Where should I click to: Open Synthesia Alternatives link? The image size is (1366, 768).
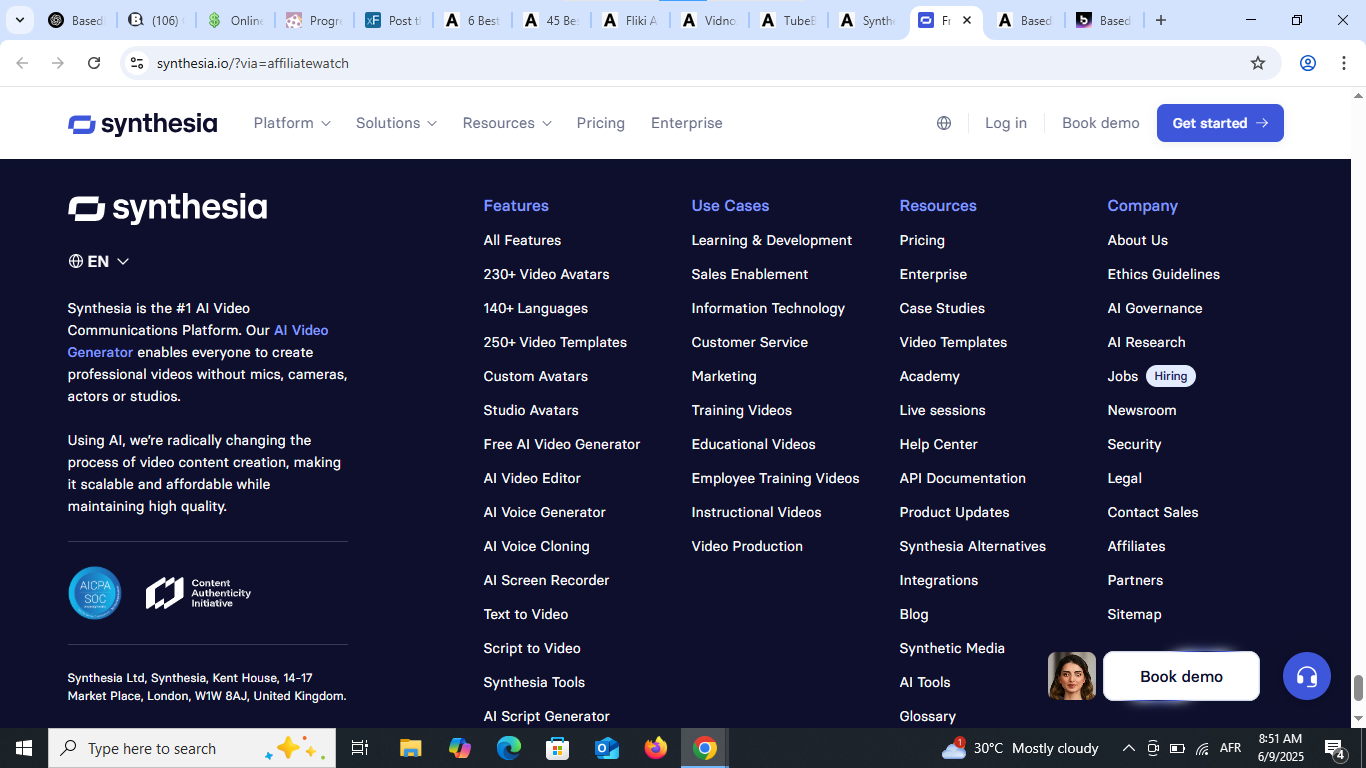coord(972,546)
